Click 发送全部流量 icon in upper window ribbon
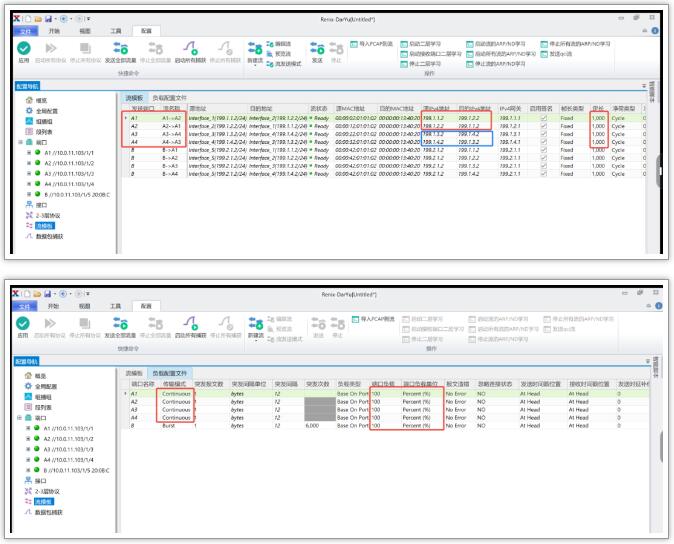 click(121, 50)
